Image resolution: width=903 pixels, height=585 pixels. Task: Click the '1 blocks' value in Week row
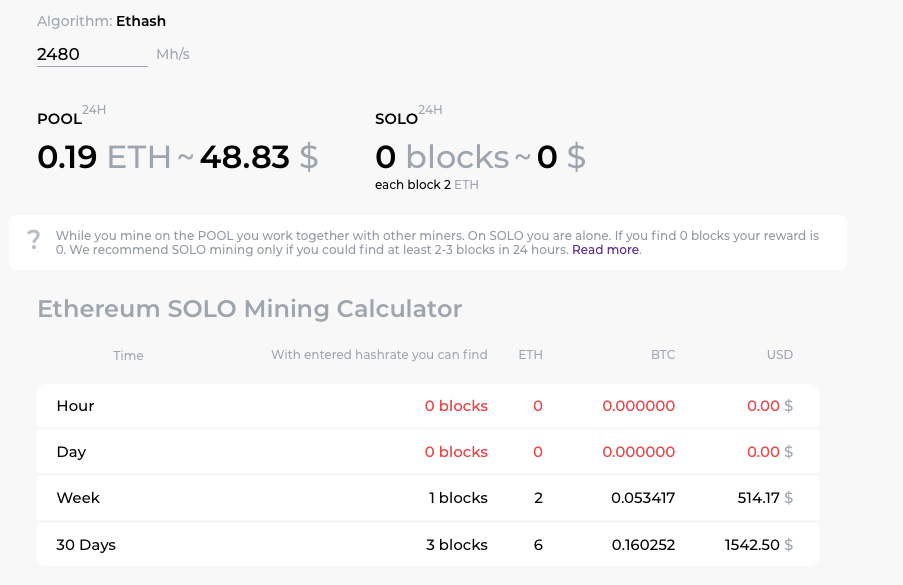point(456,498)
